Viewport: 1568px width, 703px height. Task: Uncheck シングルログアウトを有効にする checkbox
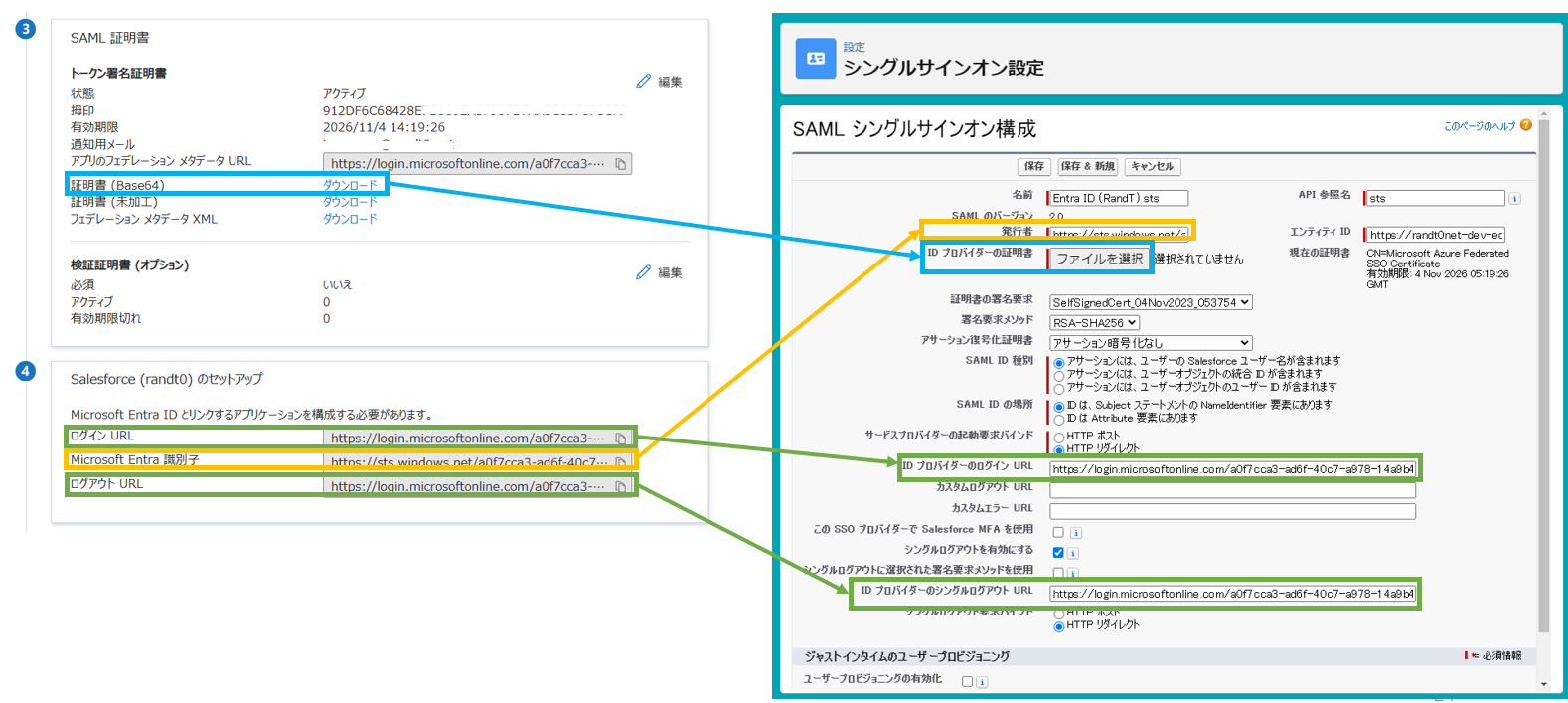[1058, 553]
